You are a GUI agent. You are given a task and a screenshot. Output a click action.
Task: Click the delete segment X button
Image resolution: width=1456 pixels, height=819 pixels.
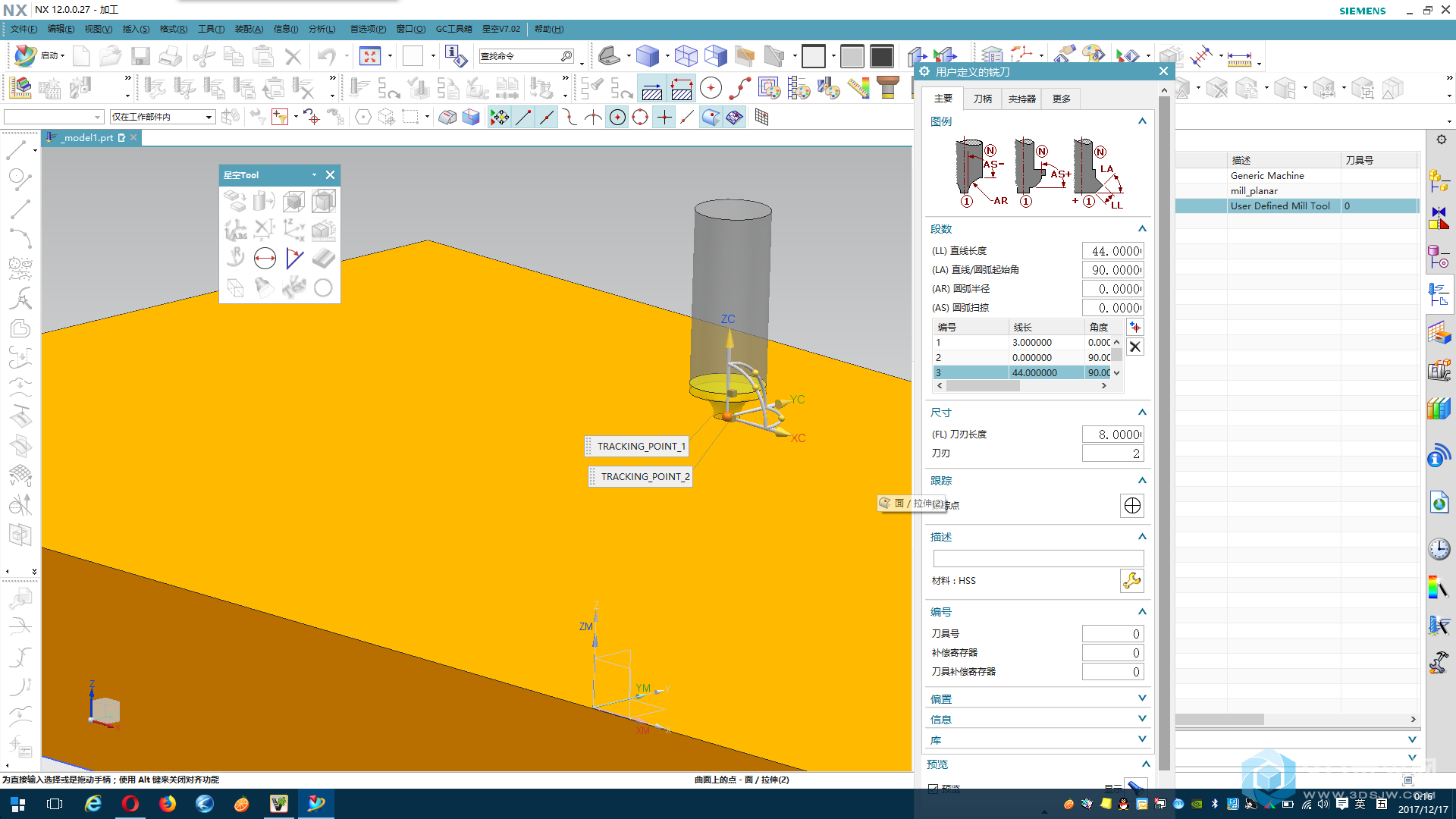1135,347
